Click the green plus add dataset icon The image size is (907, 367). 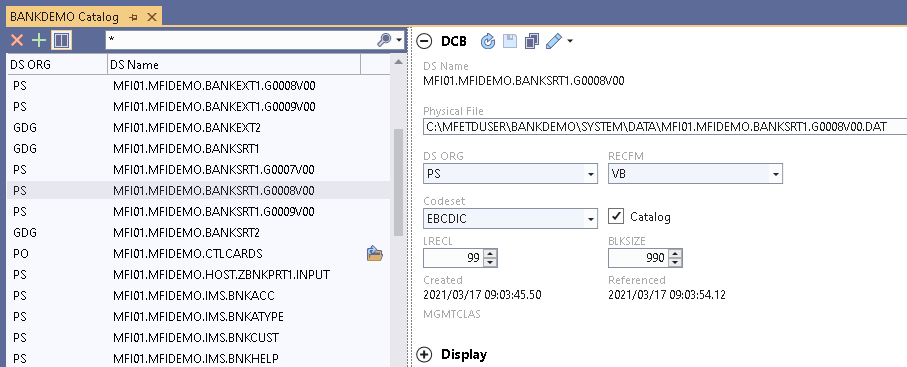tap(39, 41)
